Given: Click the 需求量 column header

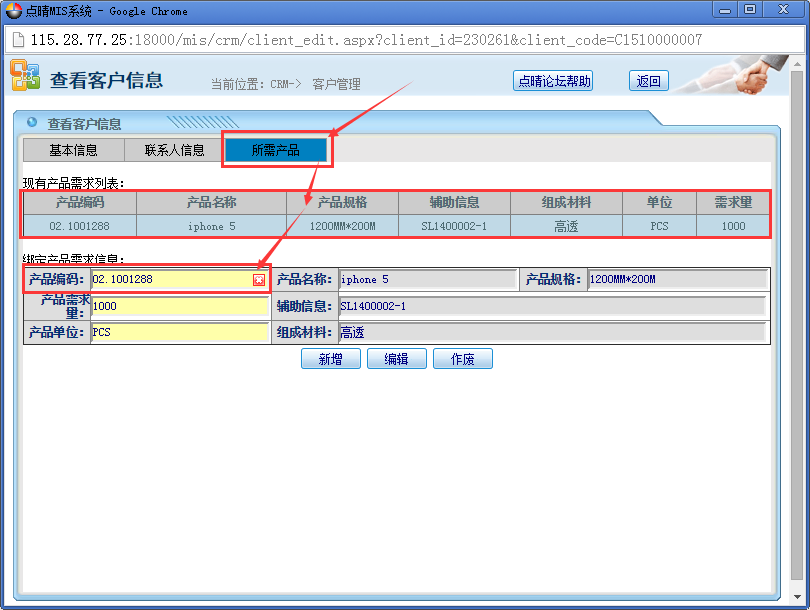Looking at the screenshot, I should click(x=733, y=202).
